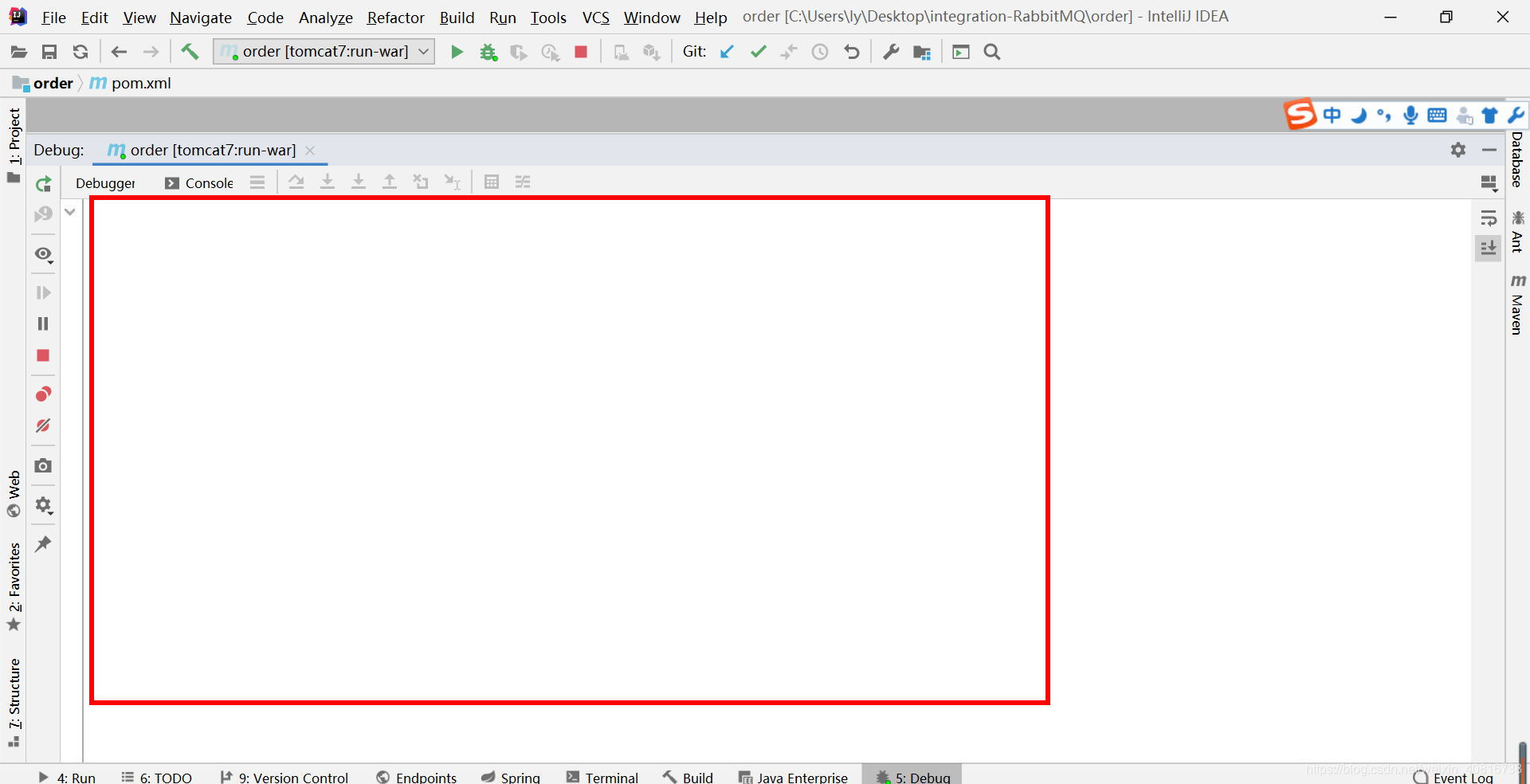The width and height of the screenshot is (1530, 784).
Task: Toggle Mute Breakpoints icon
Action: (x=43, y=425)
